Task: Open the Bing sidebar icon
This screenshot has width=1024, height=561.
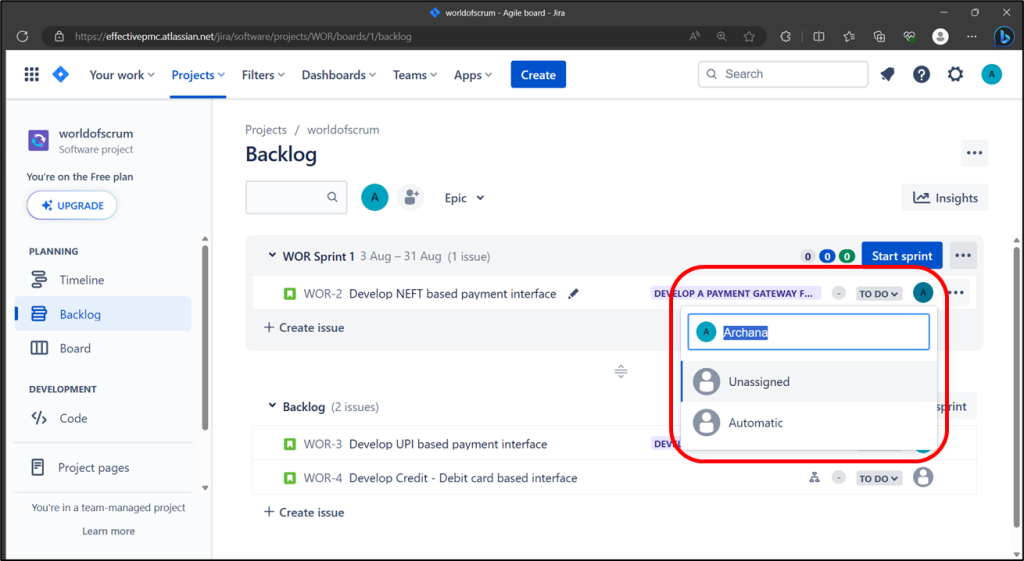Action: pos(1003,36)
